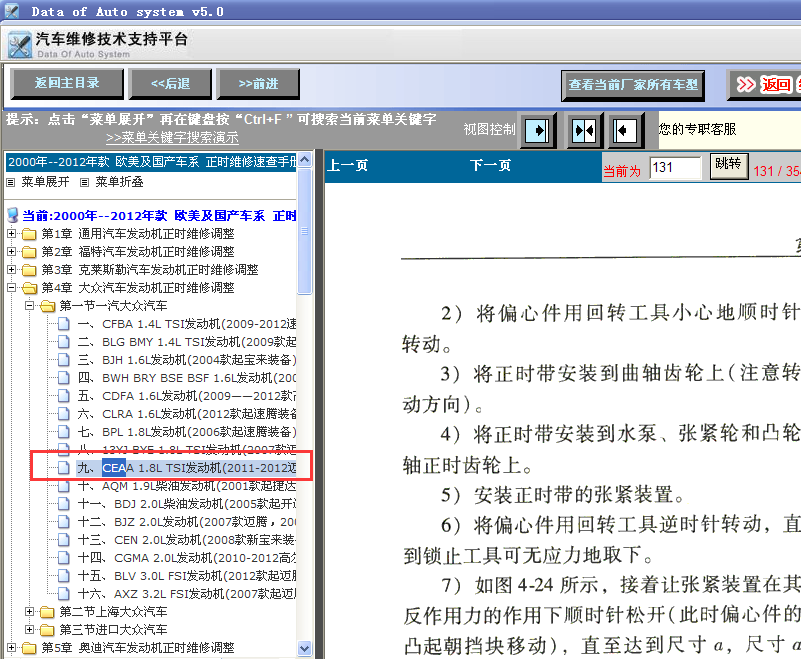Click document icon of BDJ 2.0L柴油
801x659 pixels.
[x=64, y=504]
